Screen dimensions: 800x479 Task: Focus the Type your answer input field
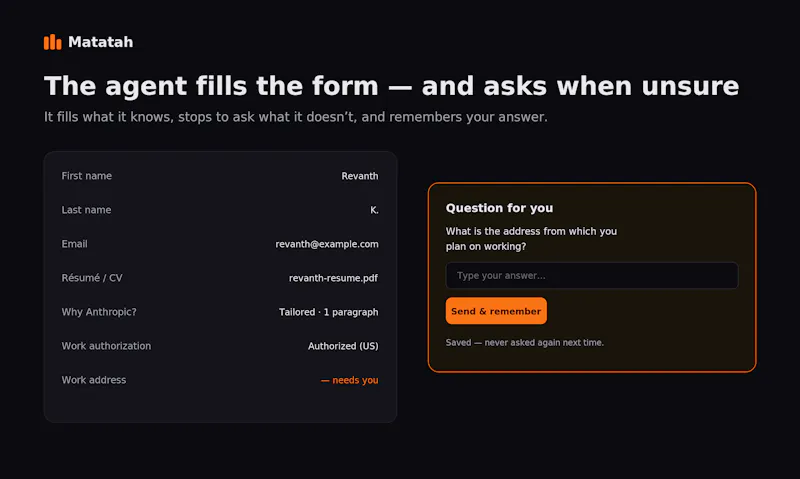592,275
